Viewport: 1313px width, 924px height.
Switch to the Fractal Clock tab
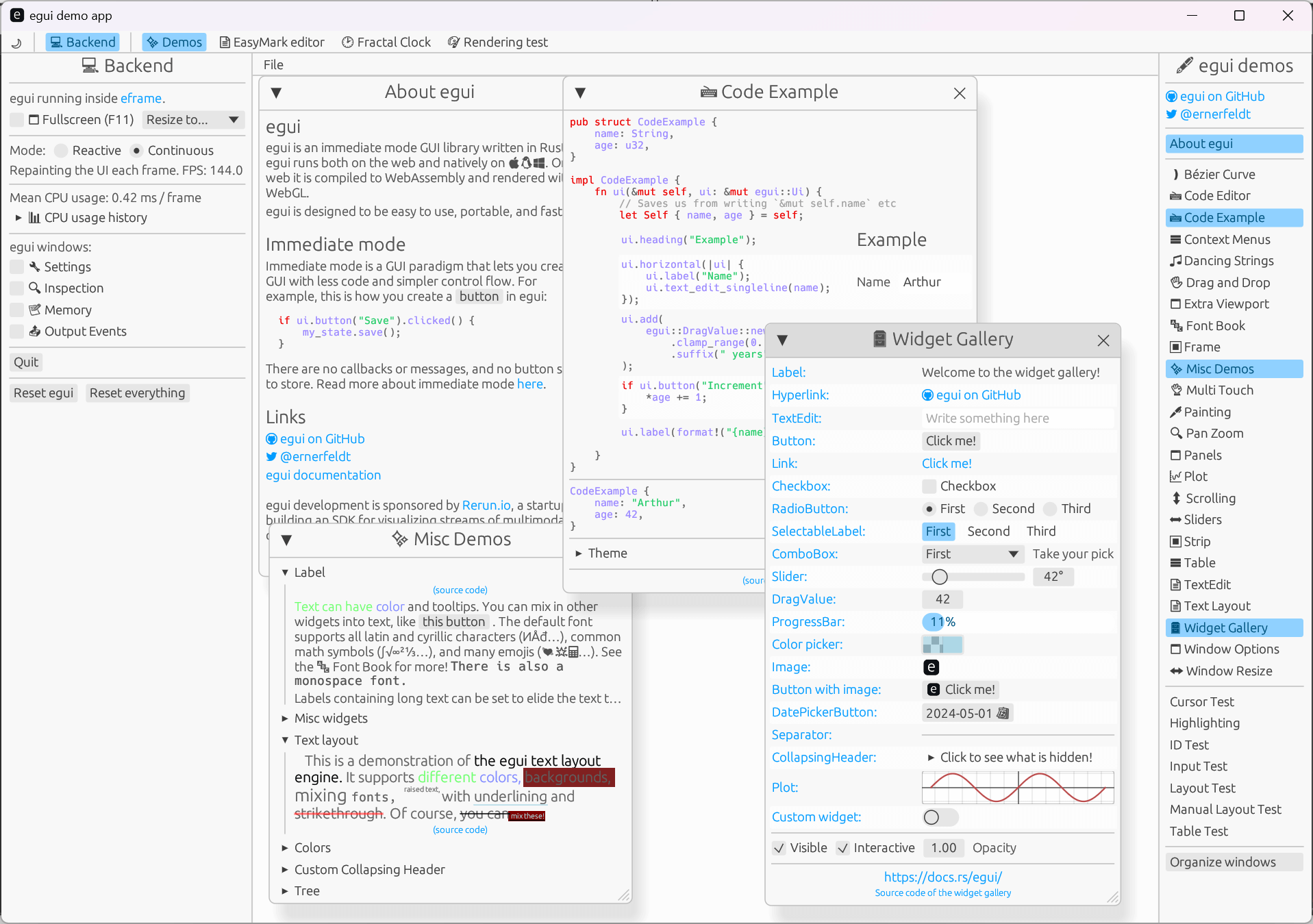[386, 42]
